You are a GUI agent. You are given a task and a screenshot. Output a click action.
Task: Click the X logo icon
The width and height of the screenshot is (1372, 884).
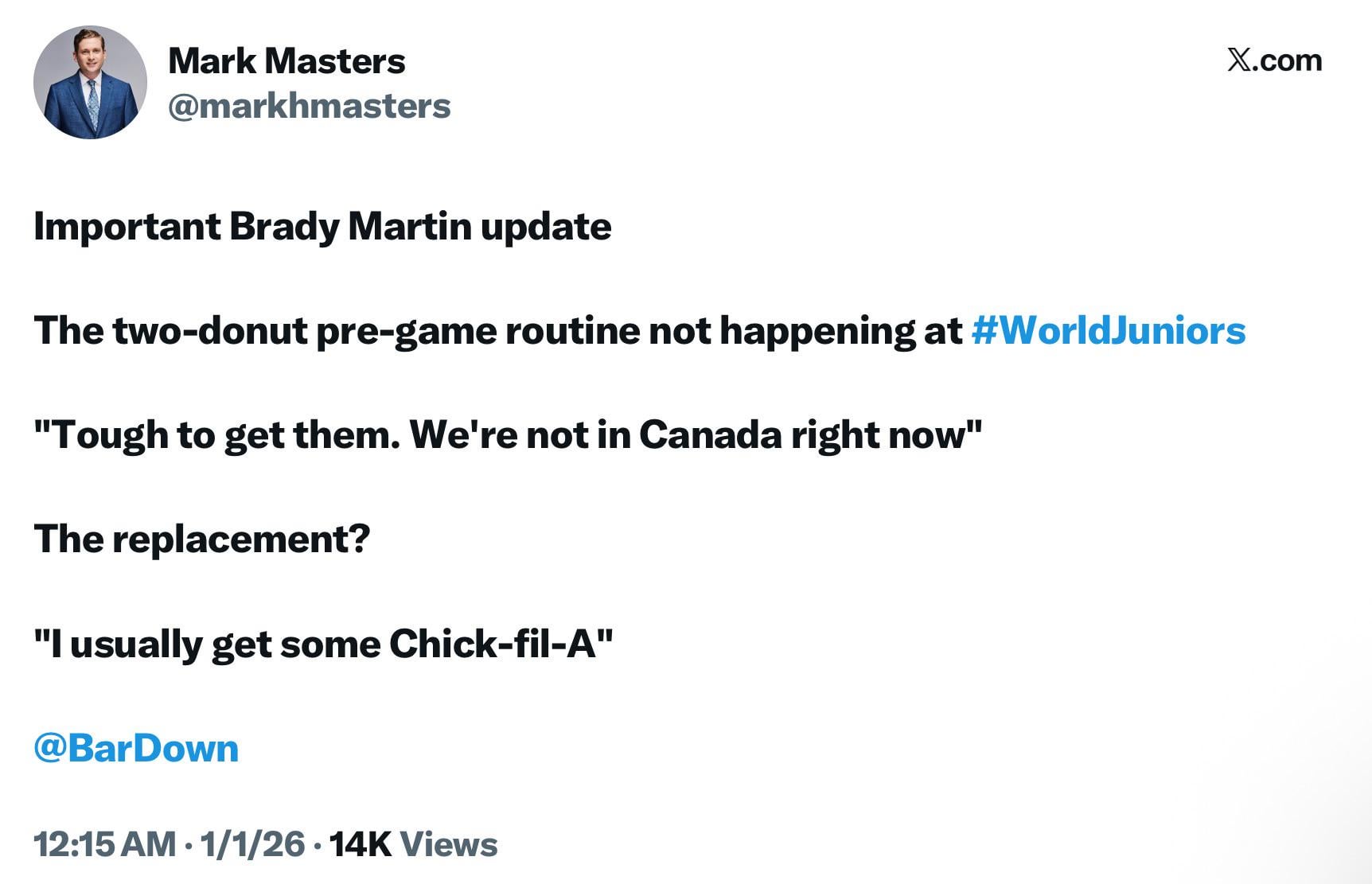point(1238,60)
